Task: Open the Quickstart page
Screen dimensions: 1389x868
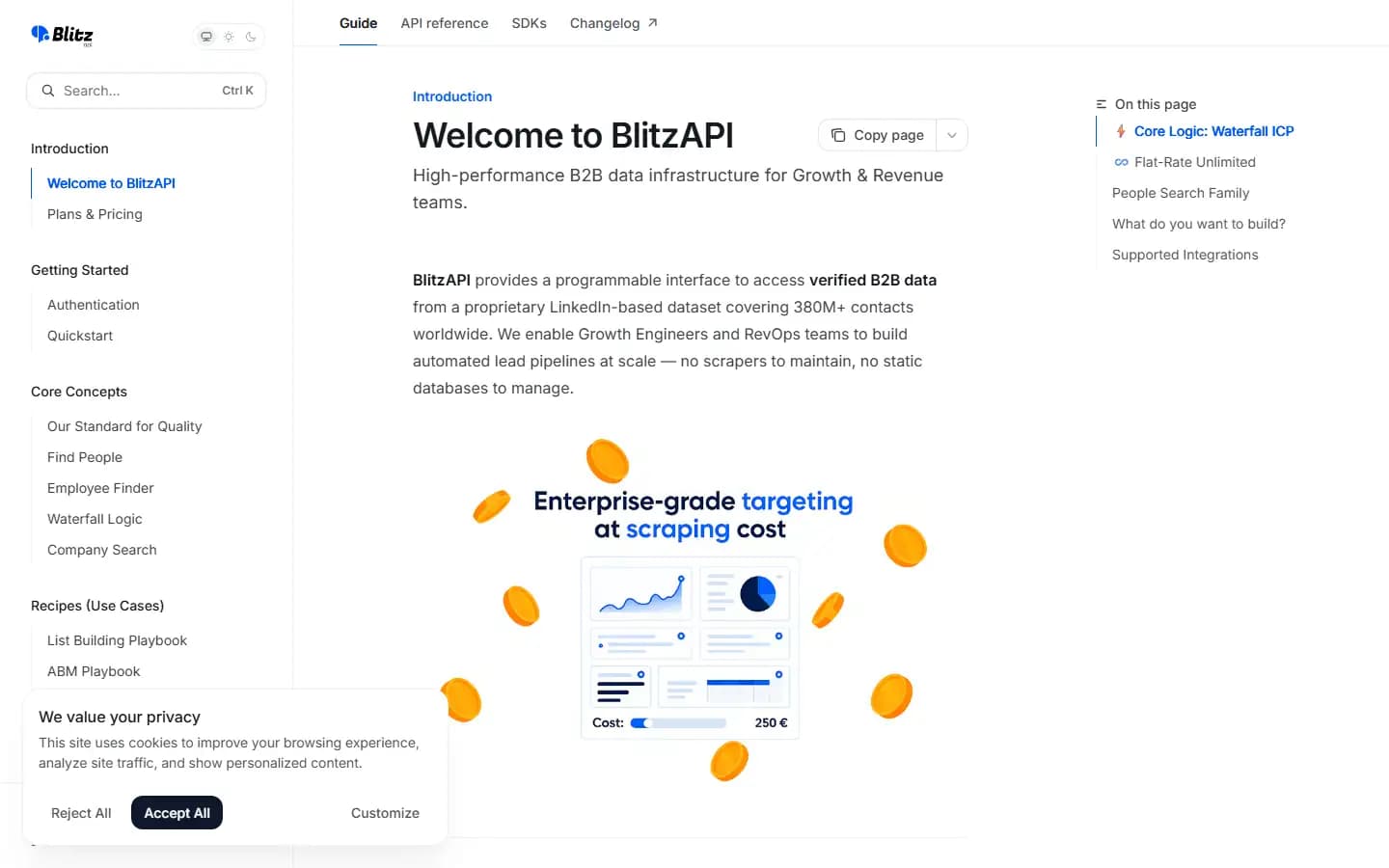Action: pos(80,336)
